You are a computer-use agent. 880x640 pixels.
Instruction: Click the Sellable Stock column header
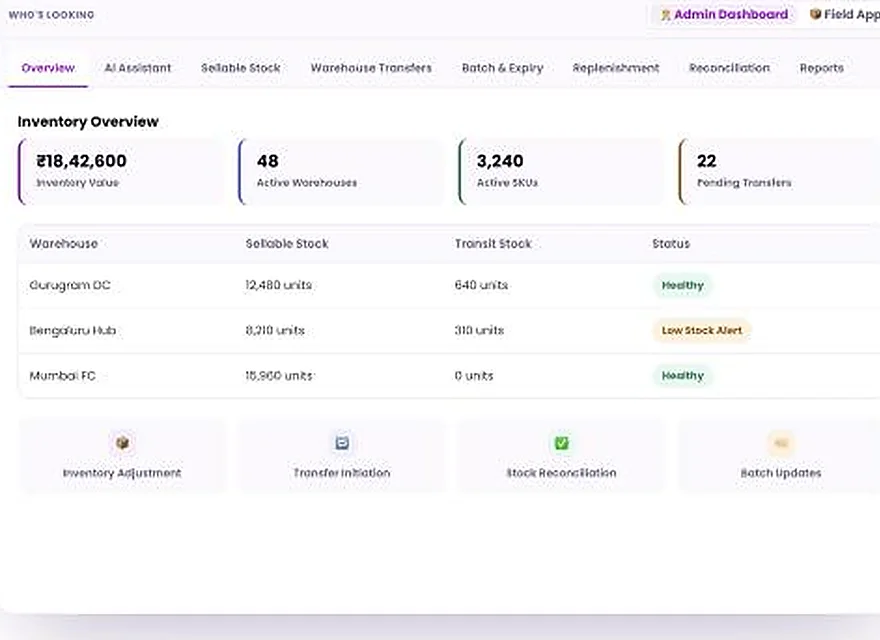(x=287, y=244)
